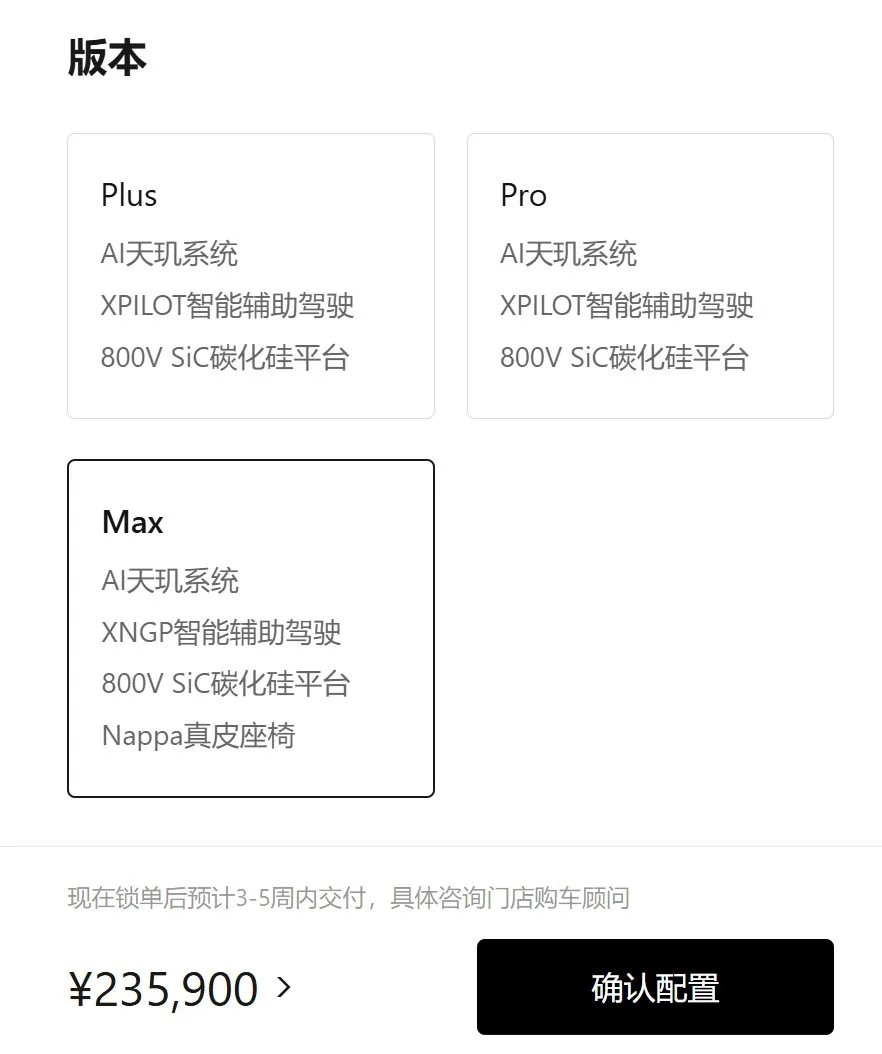Click XPILOT智能辅助驾驶 in the Pro card
Screen dimensions: 882x1054
pyautogui.click(x=627, y=305)
